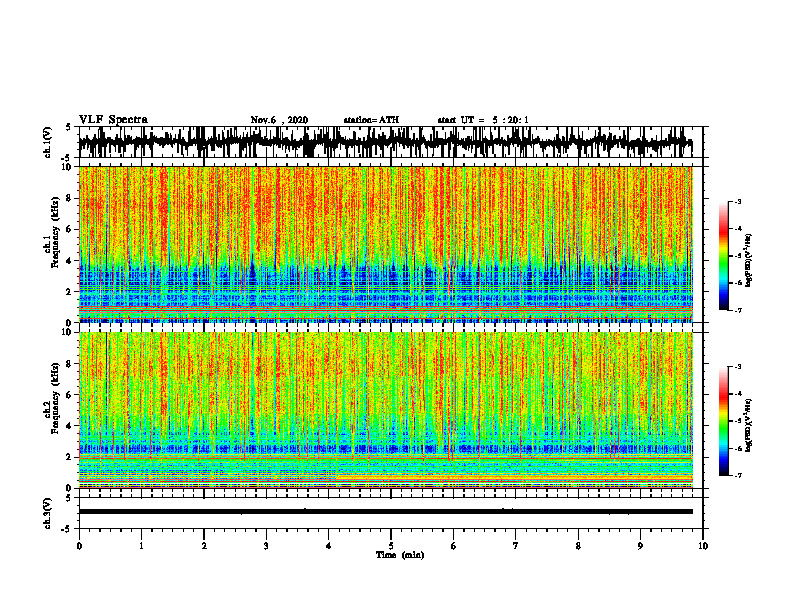Click the "4" kHz tick on ch.1 frequency axis
The image size is (792, 612).
70,261
